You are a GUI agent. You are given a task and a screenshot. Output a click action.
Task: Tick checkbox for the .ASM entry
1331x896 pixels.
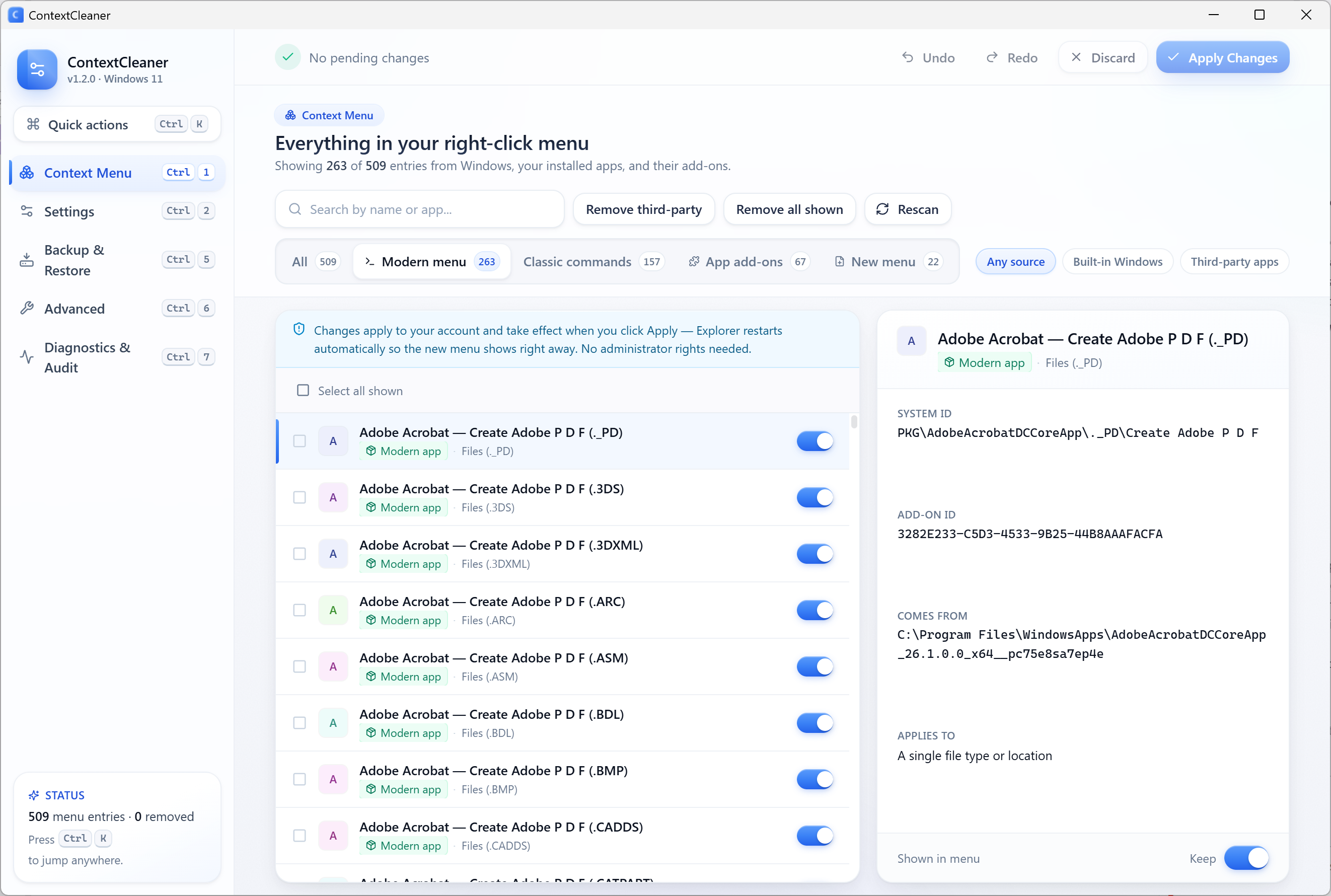coord(300,666)
